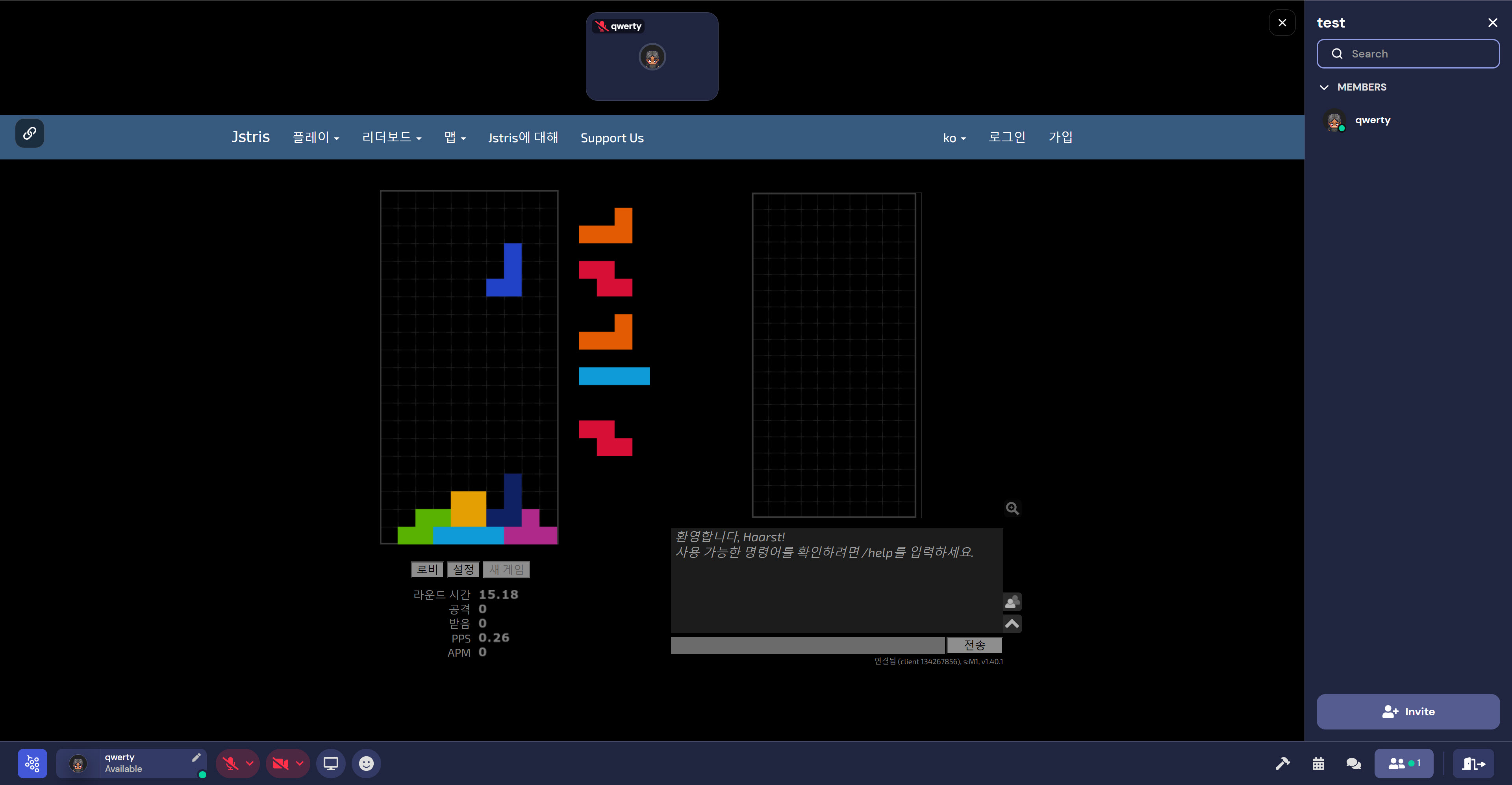Open the main menu grape logo icon
This screenshot has width=1512, height=785.
click(x=32, y=763)
